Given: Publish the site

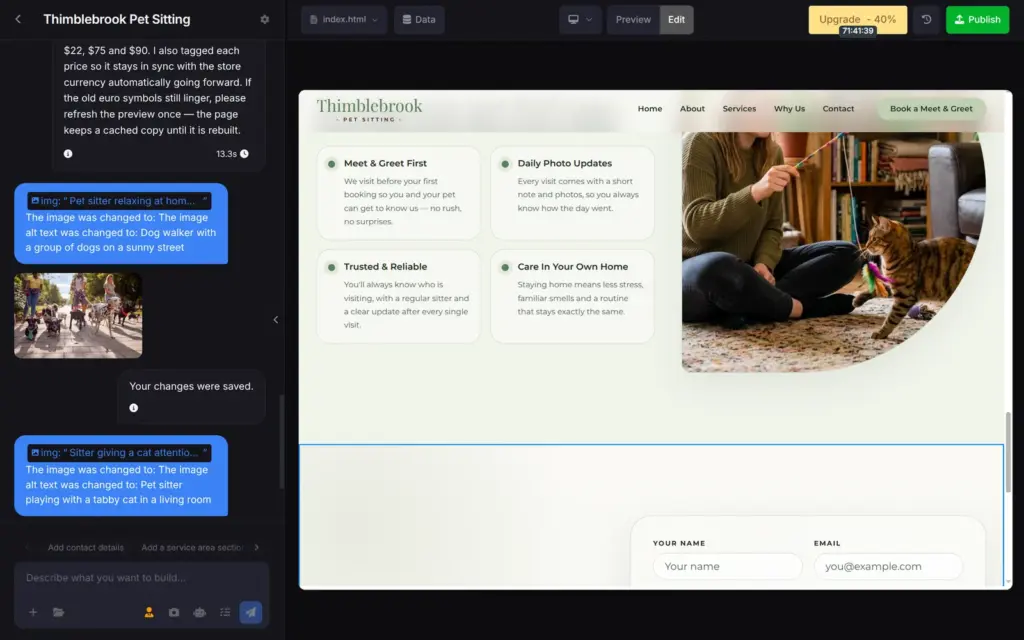Looking at the screenshot, I should coord(977,20).
